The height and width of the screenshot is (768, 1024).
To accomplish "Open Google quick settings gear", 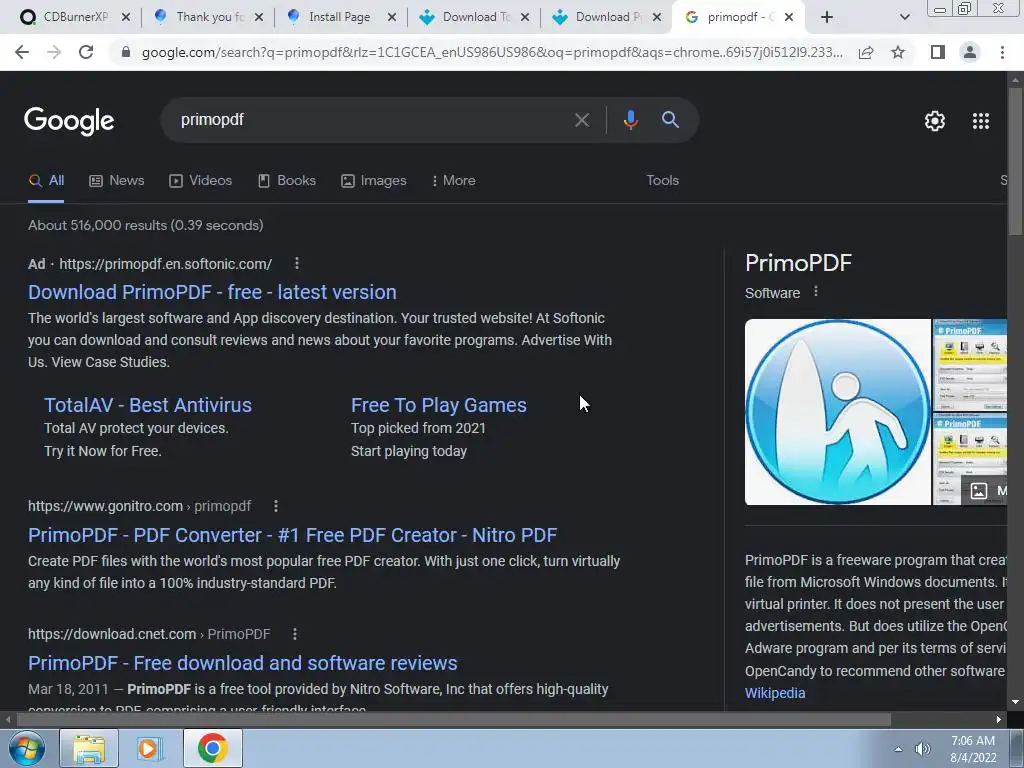I will coord(935,121).
